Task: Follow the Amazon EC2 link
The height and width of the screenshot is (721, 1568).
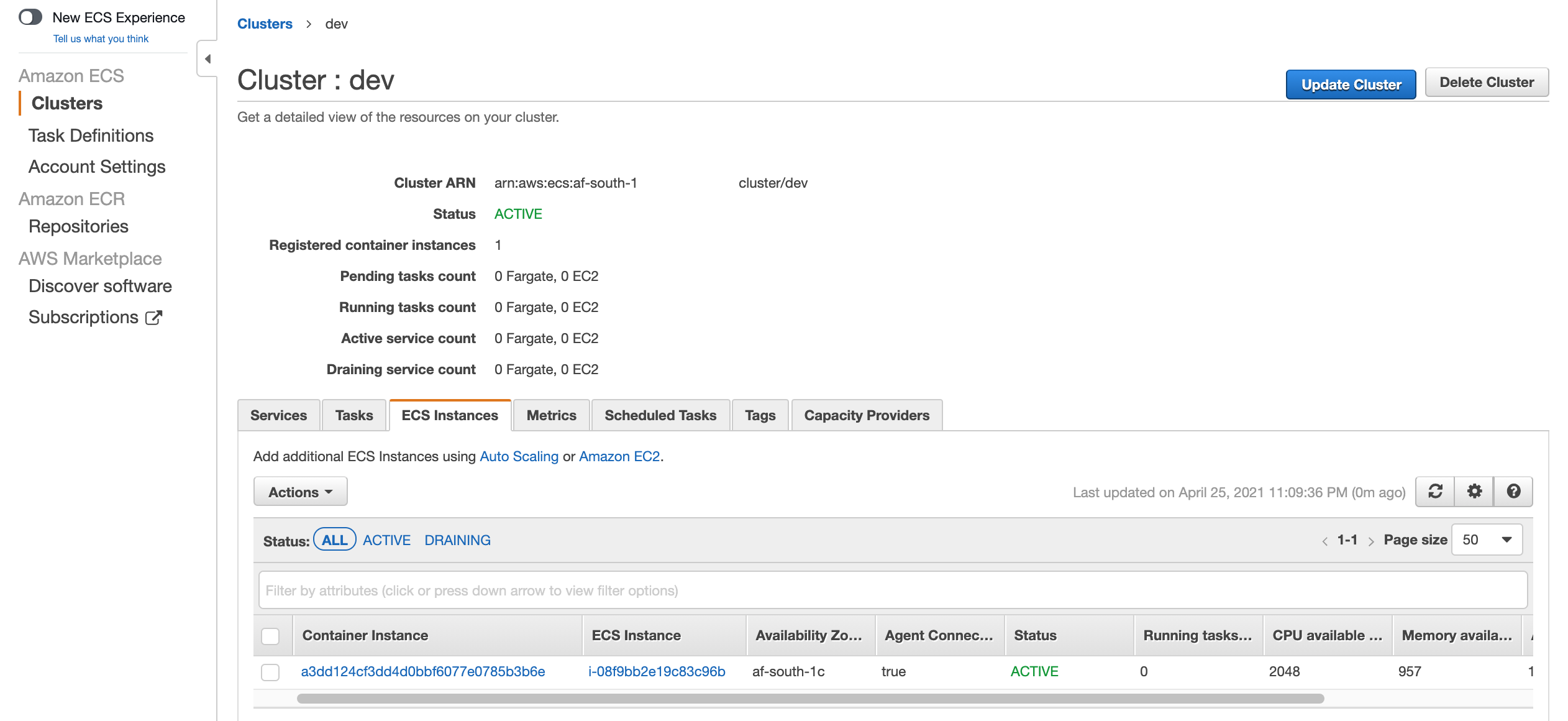Action: [619, 456]
